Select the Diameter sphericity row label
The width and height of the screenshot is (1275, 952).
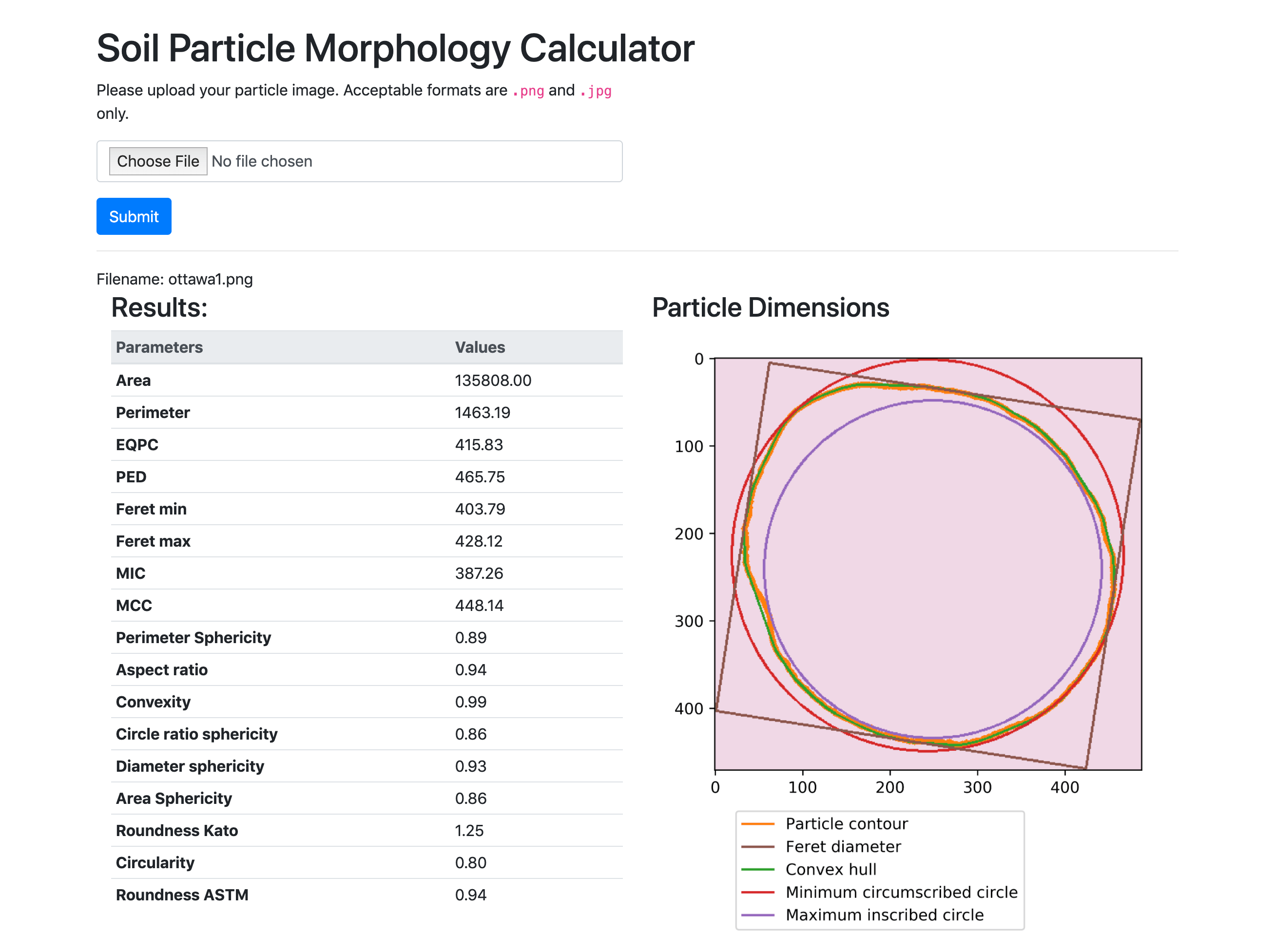pyautogui.click(x=190, y=766)
